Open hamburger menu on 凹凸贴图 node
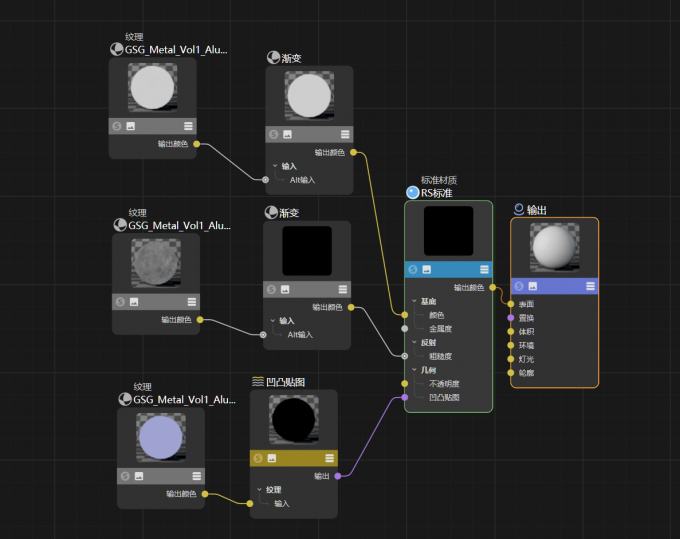This screenshot has height=539, width=680. [330, 458]
